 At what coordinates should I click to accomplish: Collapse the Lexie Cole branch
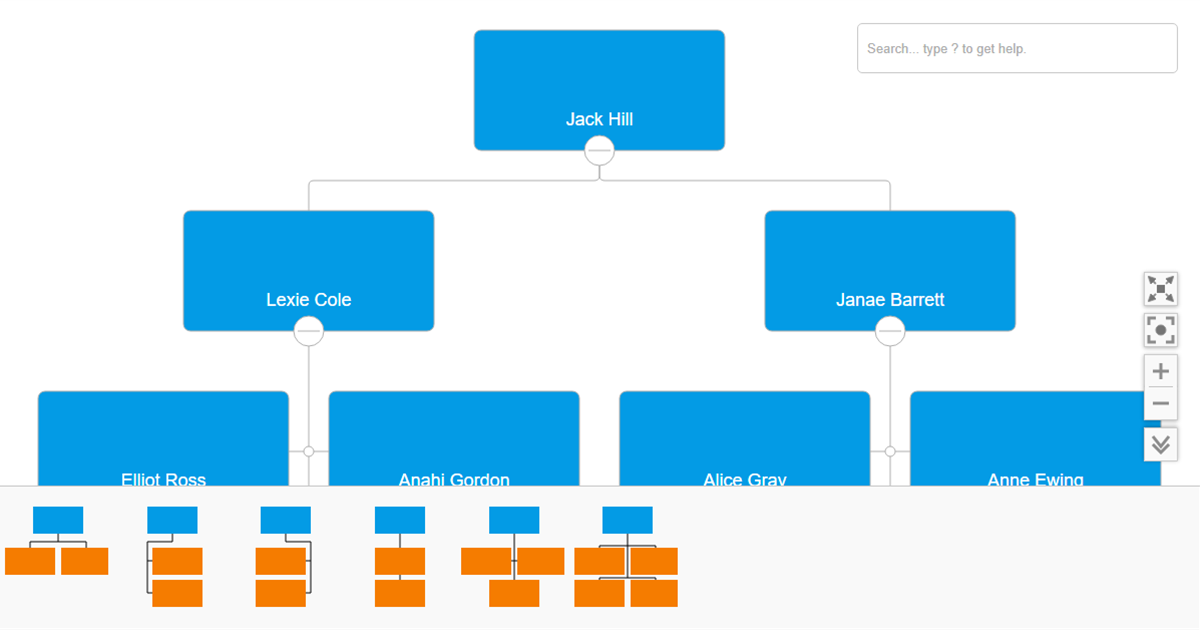(308, 331)
